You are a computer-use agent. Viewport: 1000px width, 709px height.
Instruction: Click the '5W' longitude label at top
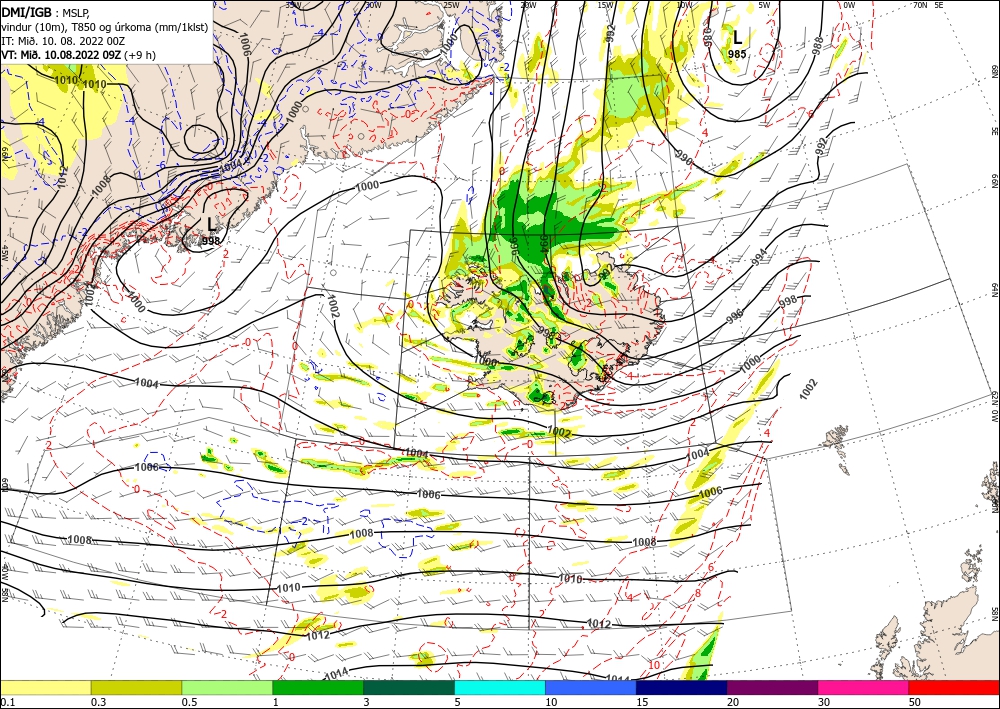(x=765, y=5)
